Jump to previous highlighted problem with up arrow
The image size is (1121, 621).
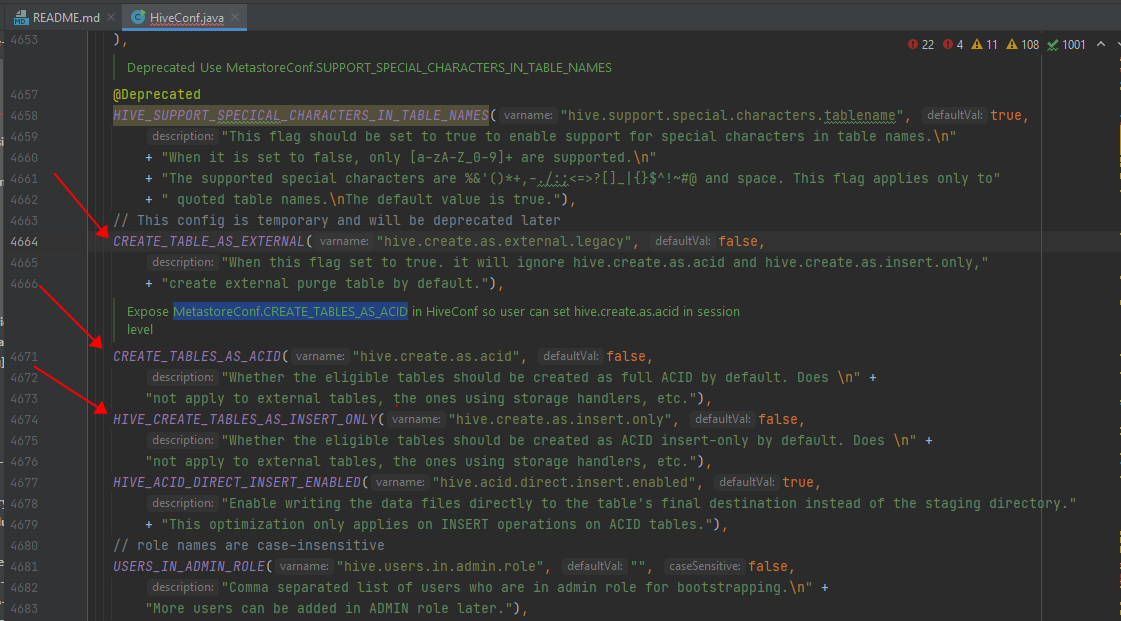pyautogui.click(x=1101, y=45)
